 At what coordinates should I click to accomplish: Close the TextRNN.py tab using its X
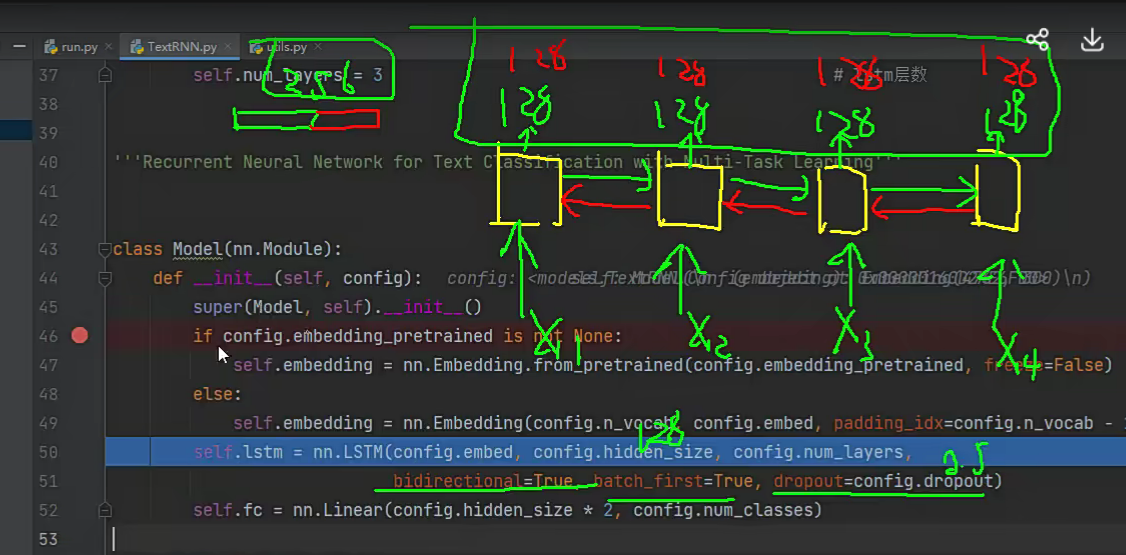tap(227, 47)
